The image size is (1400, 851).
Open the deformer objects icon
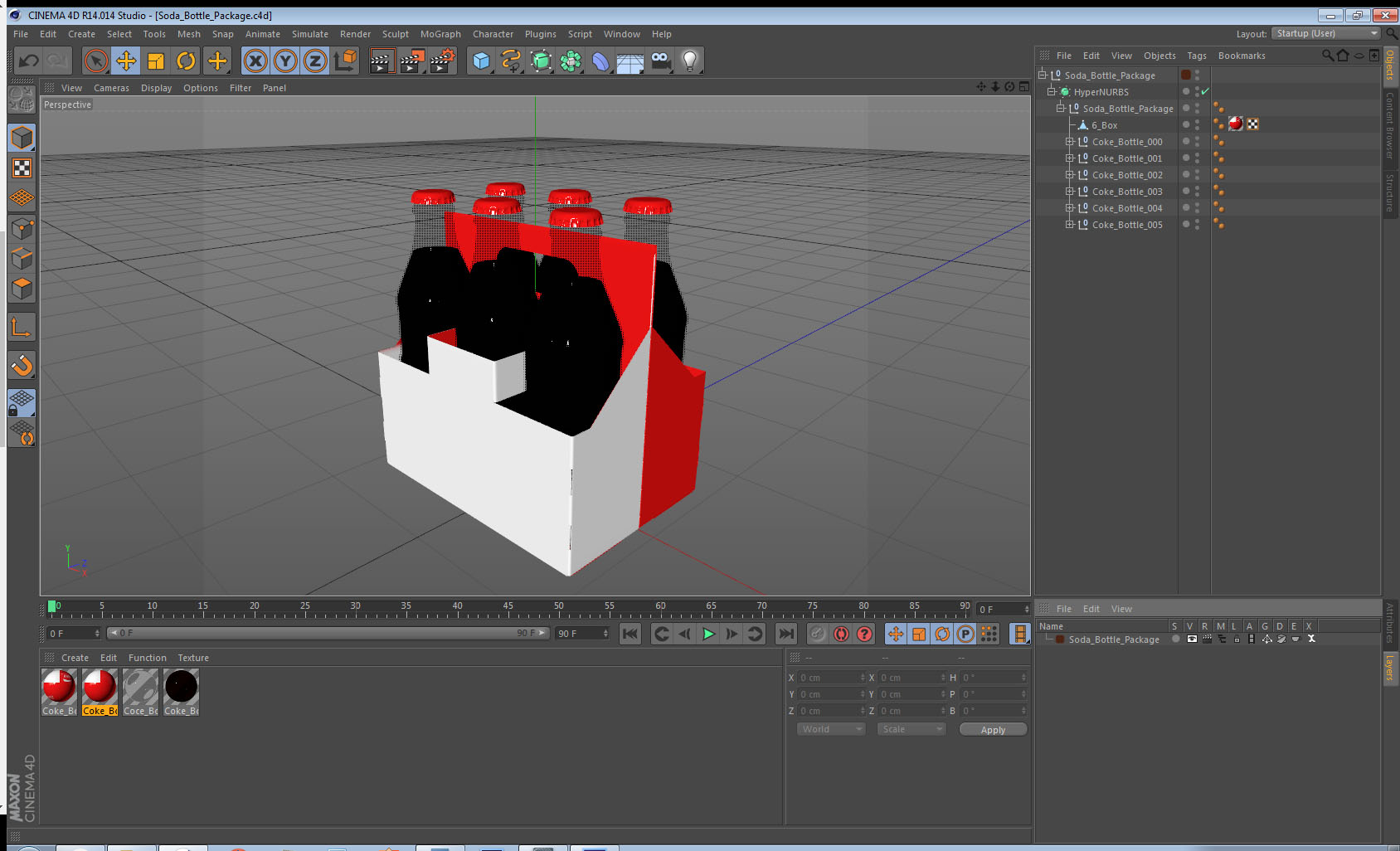(x=600, y=61)
